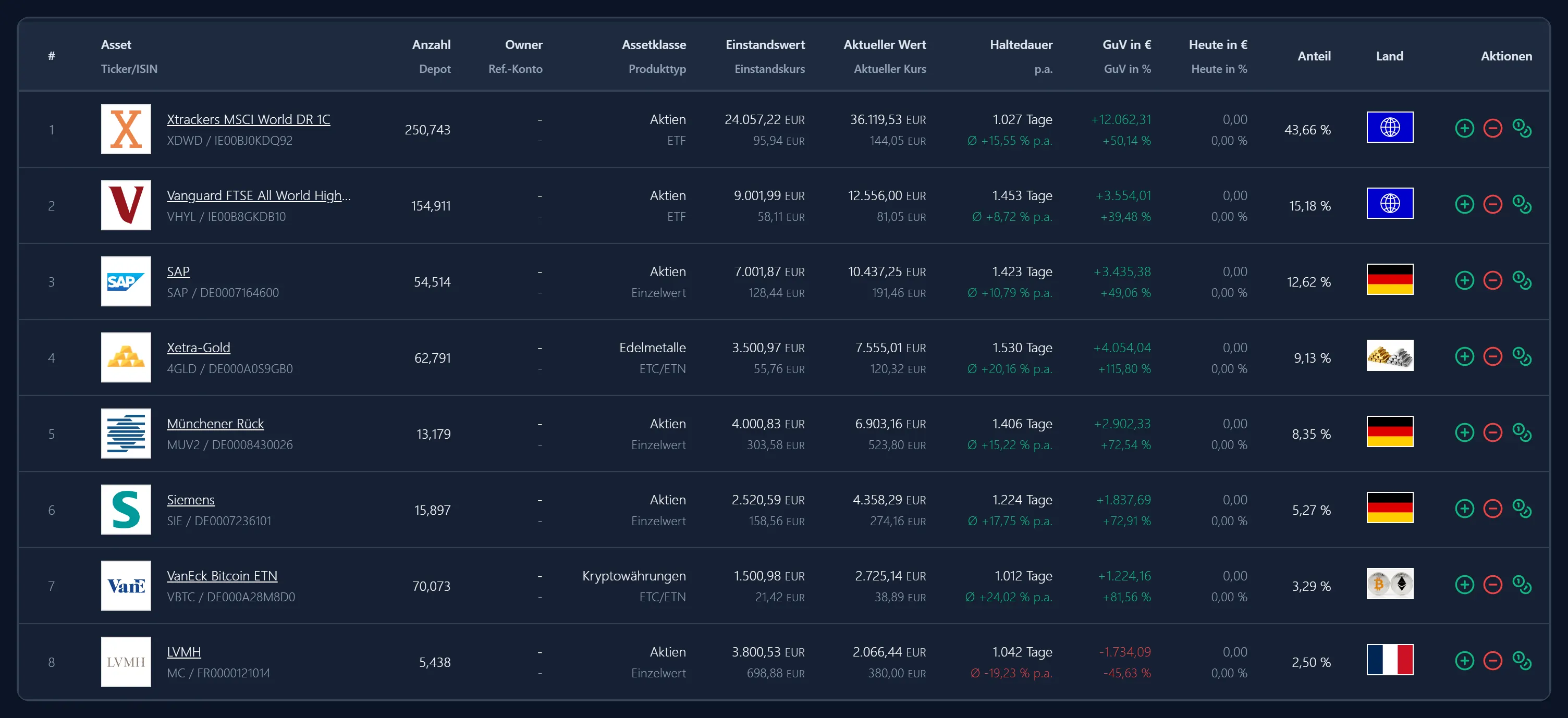This screenshot has height=718, width=1568.
Task: Click the gold bars logo for Xetra-Gold
Action: [126, 357]
